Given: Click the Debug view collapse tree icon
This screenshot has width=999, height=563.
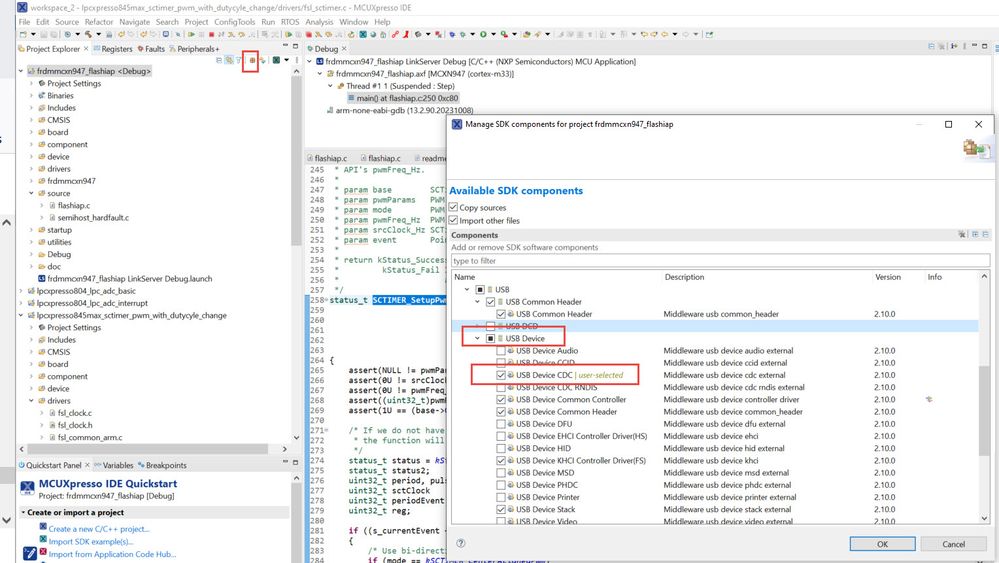Looking at the screenshot, I should coord(931,46).
